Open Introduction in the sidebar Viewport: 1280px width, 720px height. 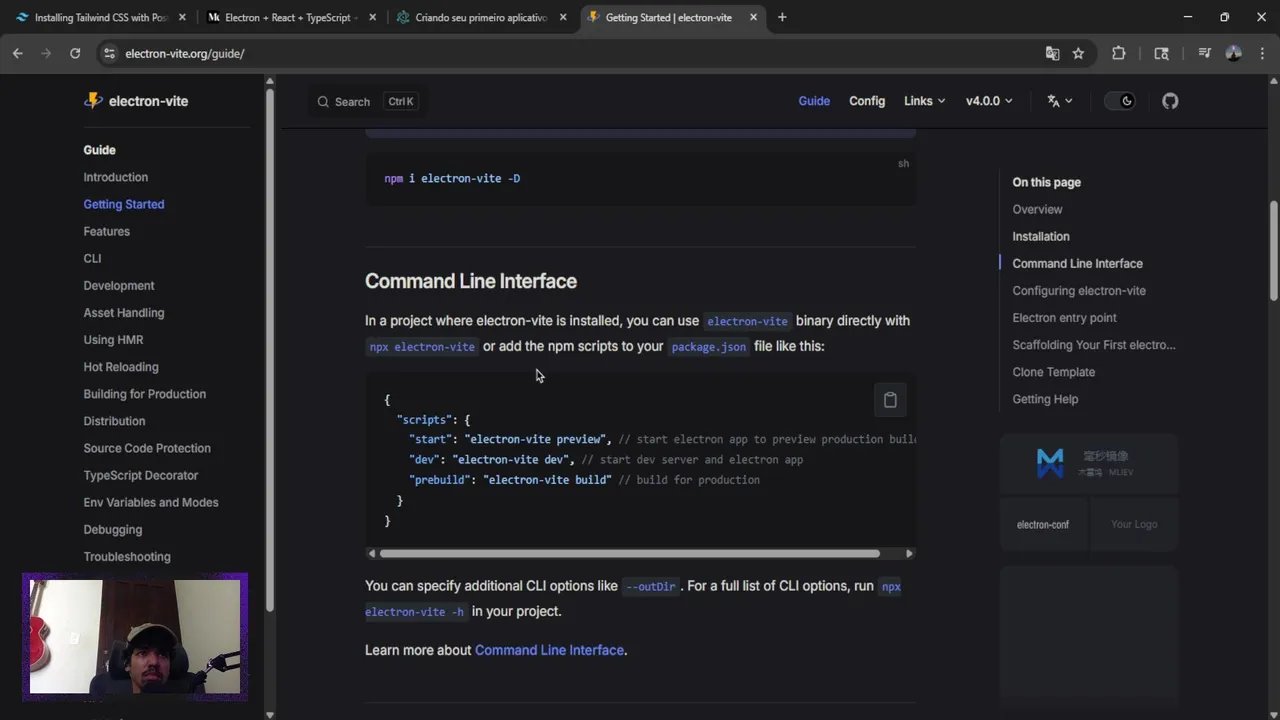click(116, 177)
